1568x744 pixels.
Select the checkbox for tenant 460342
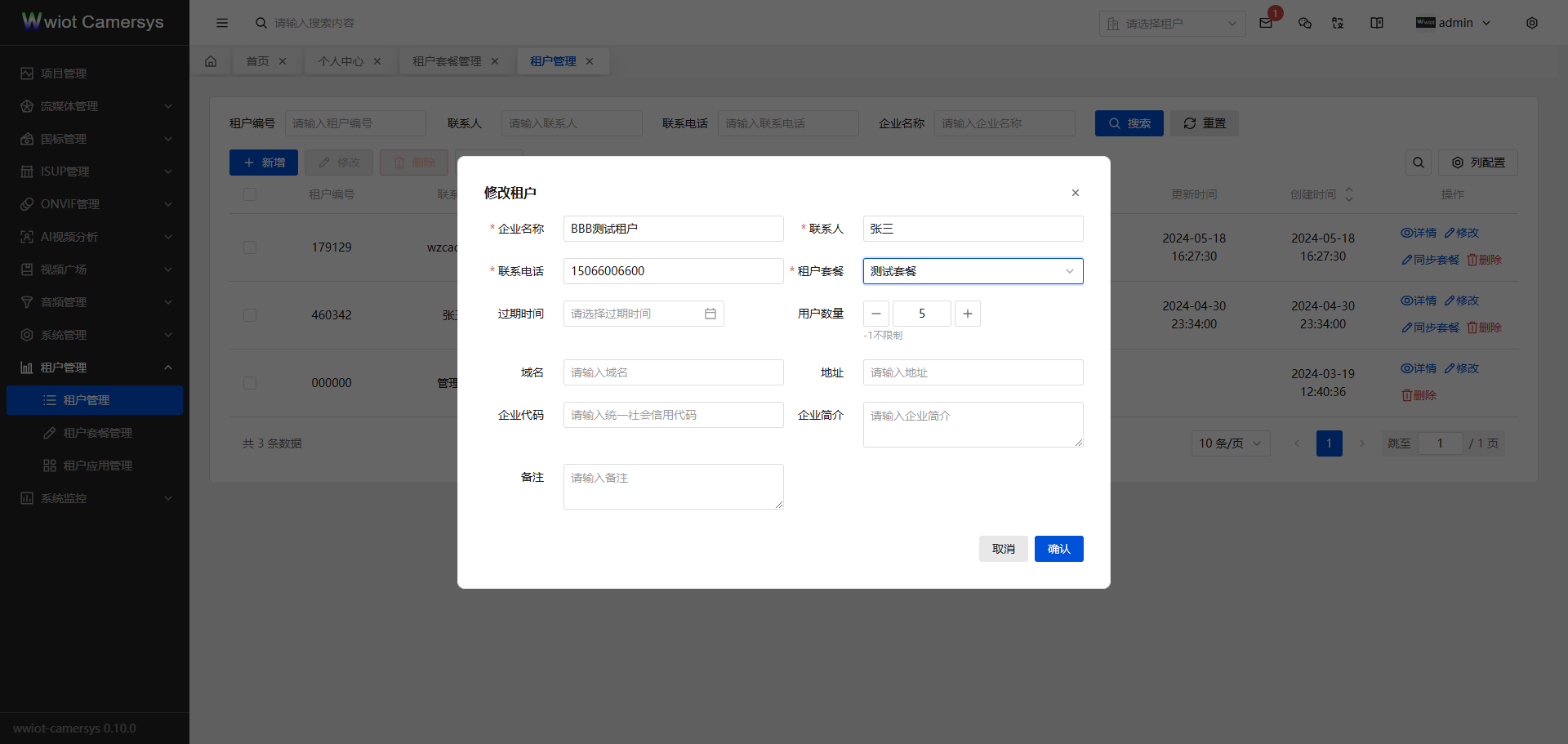(250, 315)
